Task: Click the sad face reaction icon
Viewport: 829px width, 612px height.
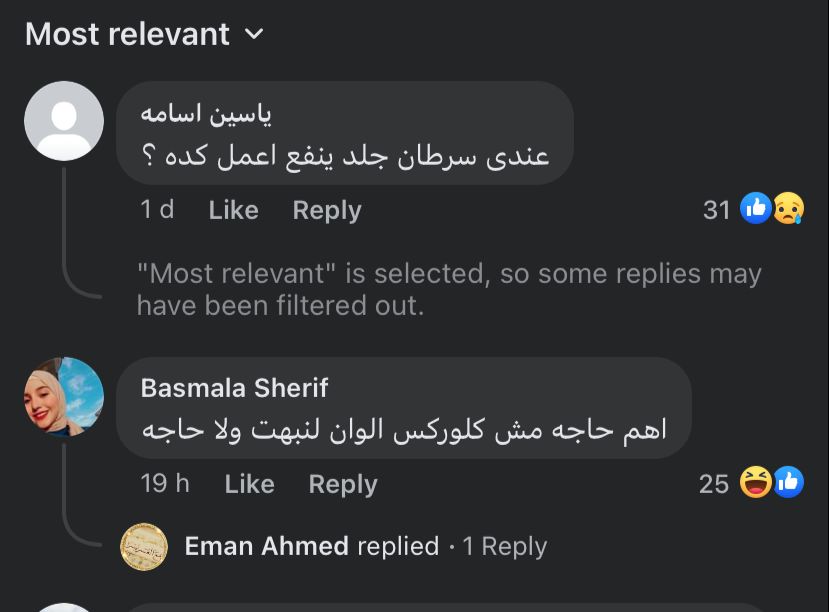Action: pyautogui.click(x=788, y=208)
